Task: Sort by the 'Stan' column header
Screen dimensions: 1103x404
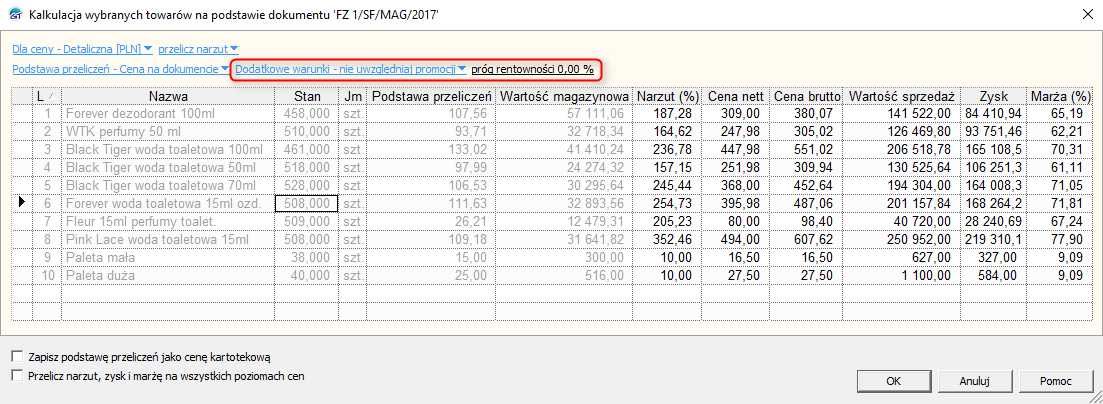Action: click(306, 96)
